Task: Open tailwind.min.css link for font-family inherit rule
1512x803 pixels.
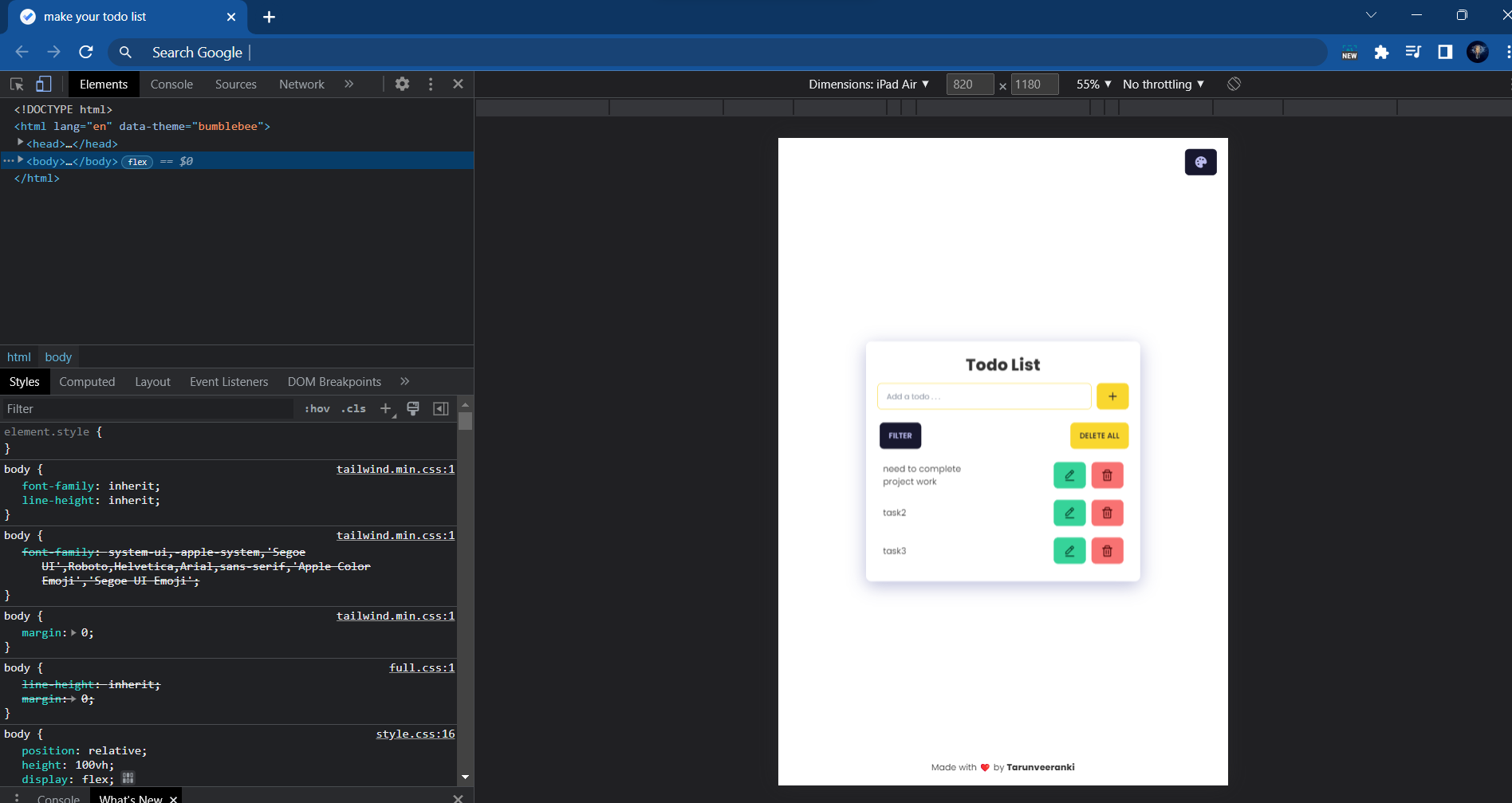Action: coord(396,469)
